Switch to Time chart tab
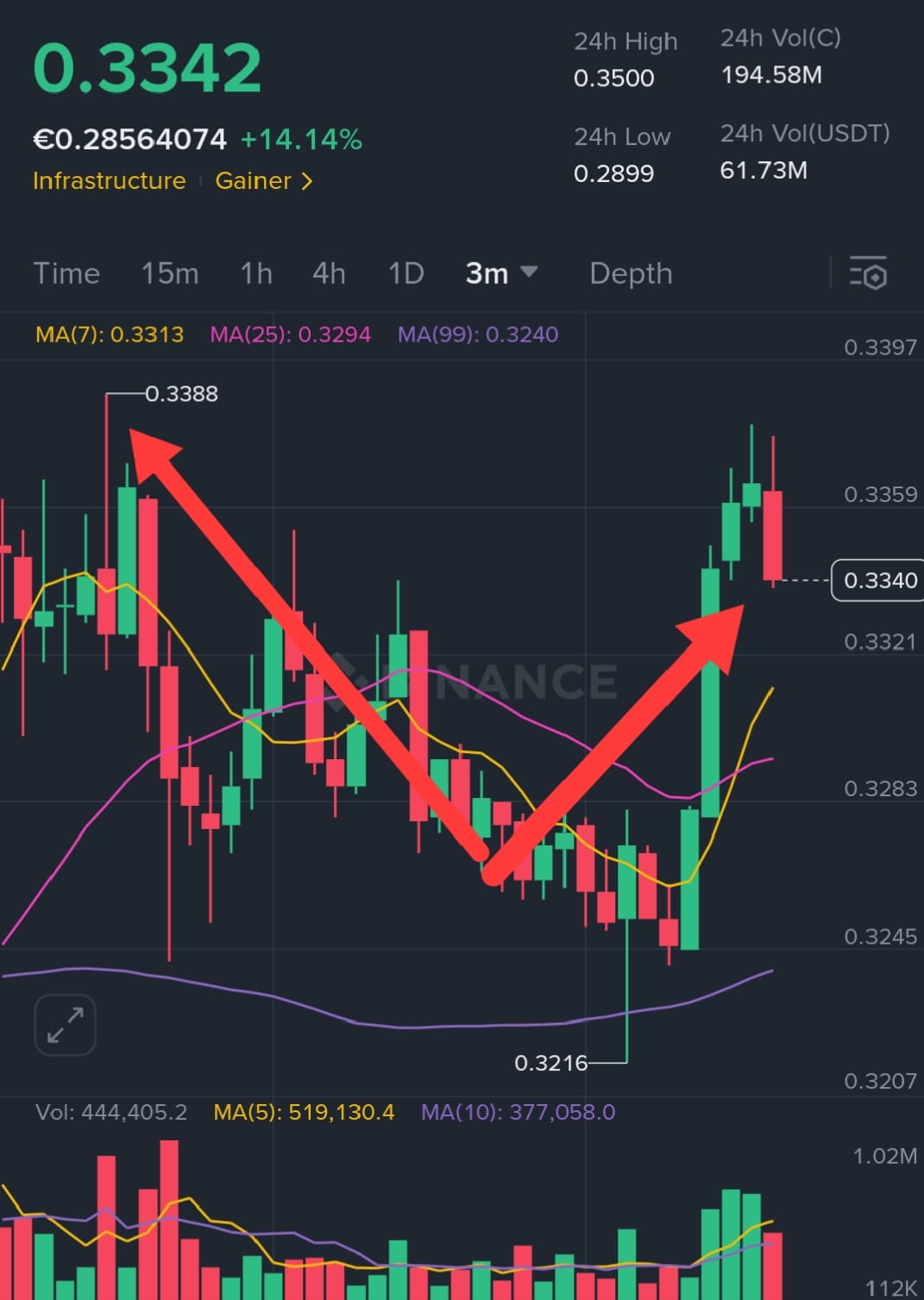The width and height of the screenshot is (924, 1300). 66,273
